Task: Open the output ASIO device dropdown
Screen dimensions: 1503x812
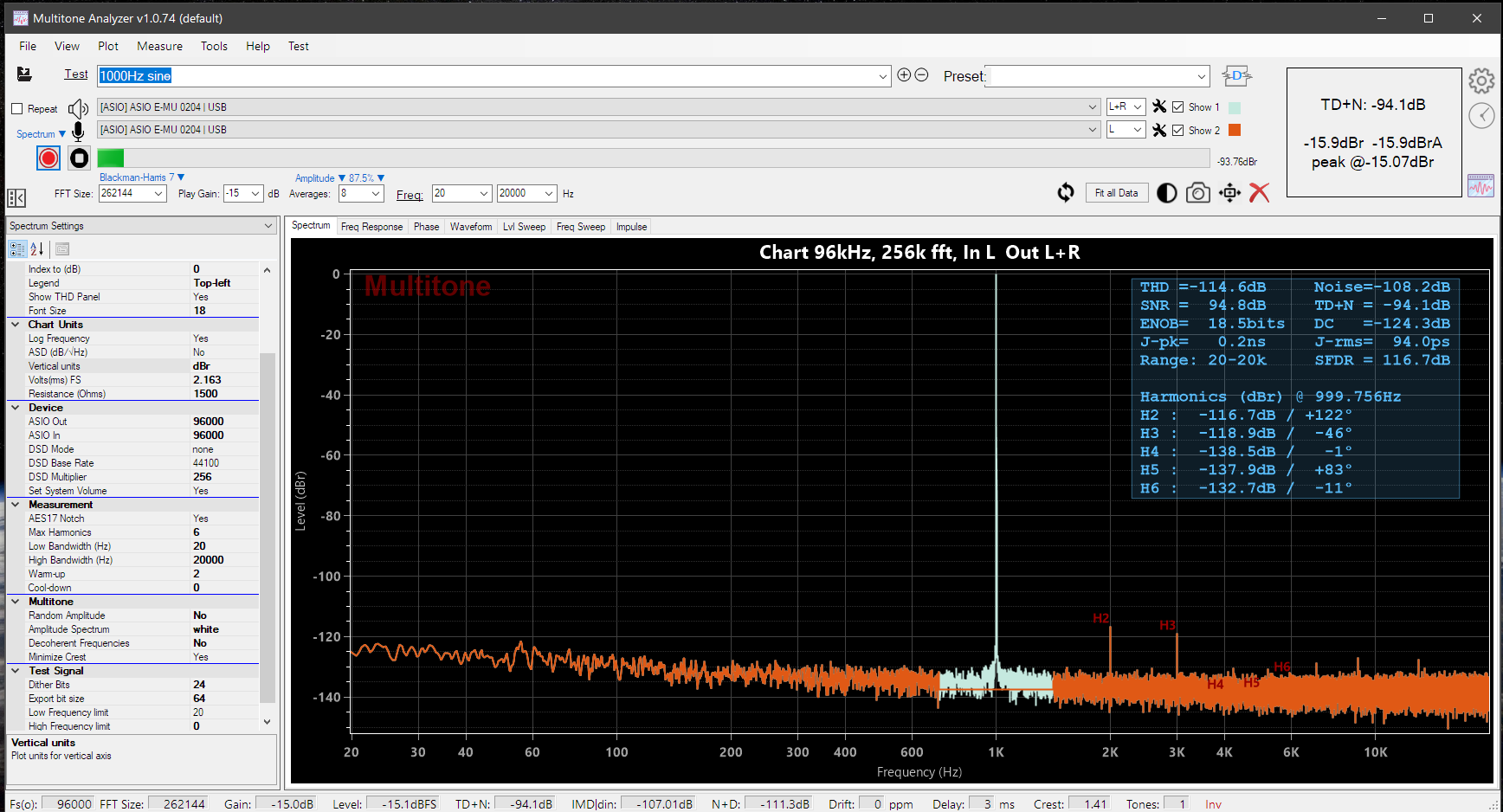Action: click(1093, 107)
